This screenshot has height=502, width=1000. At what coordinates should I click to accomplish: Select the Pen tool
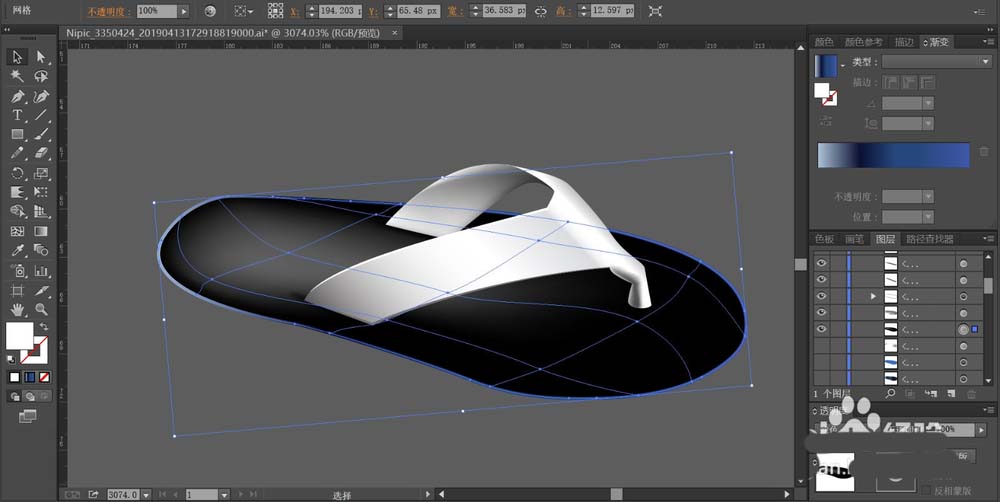[x=18, y=96]
